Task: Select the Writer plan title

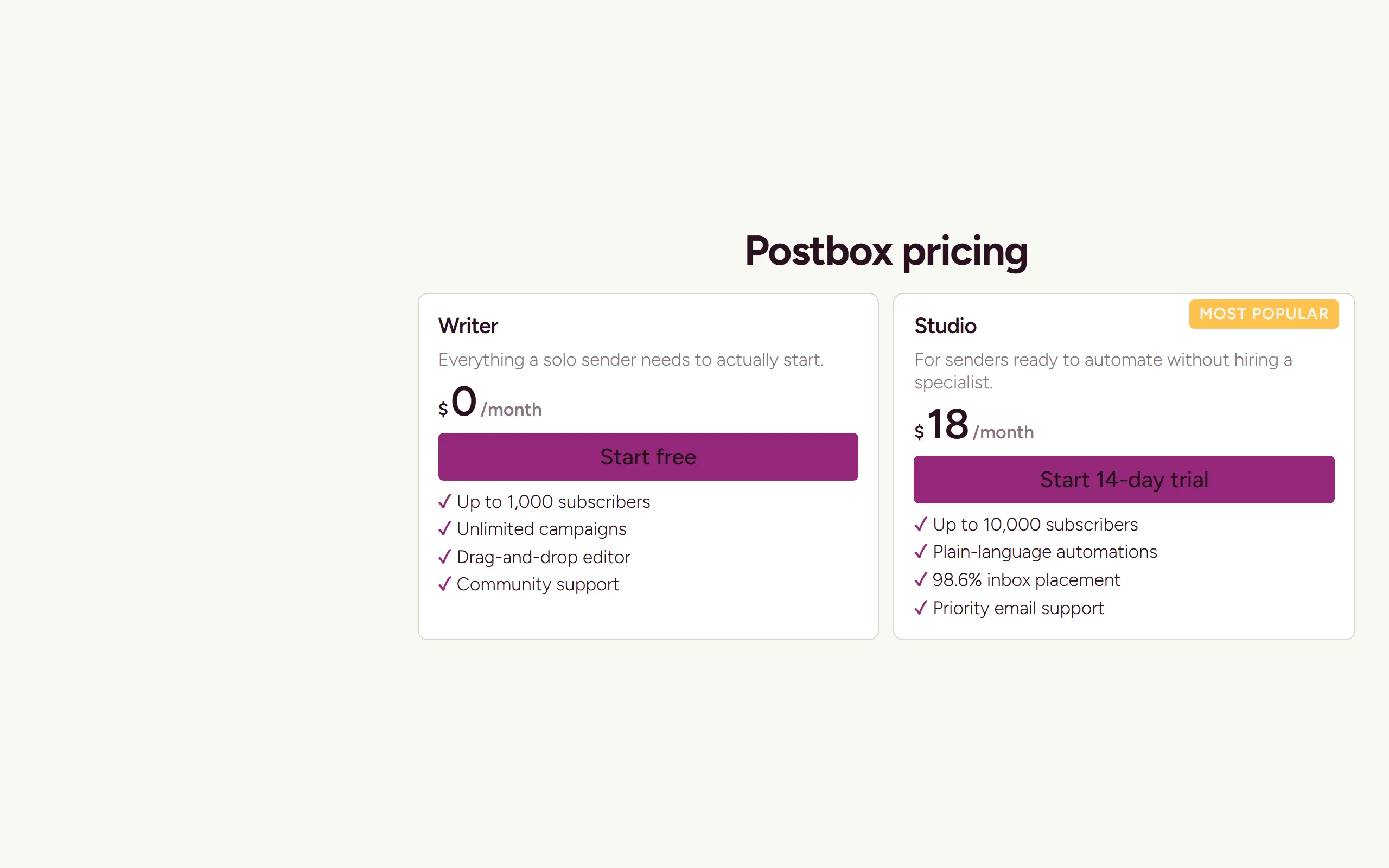Action: click(468, 325)
